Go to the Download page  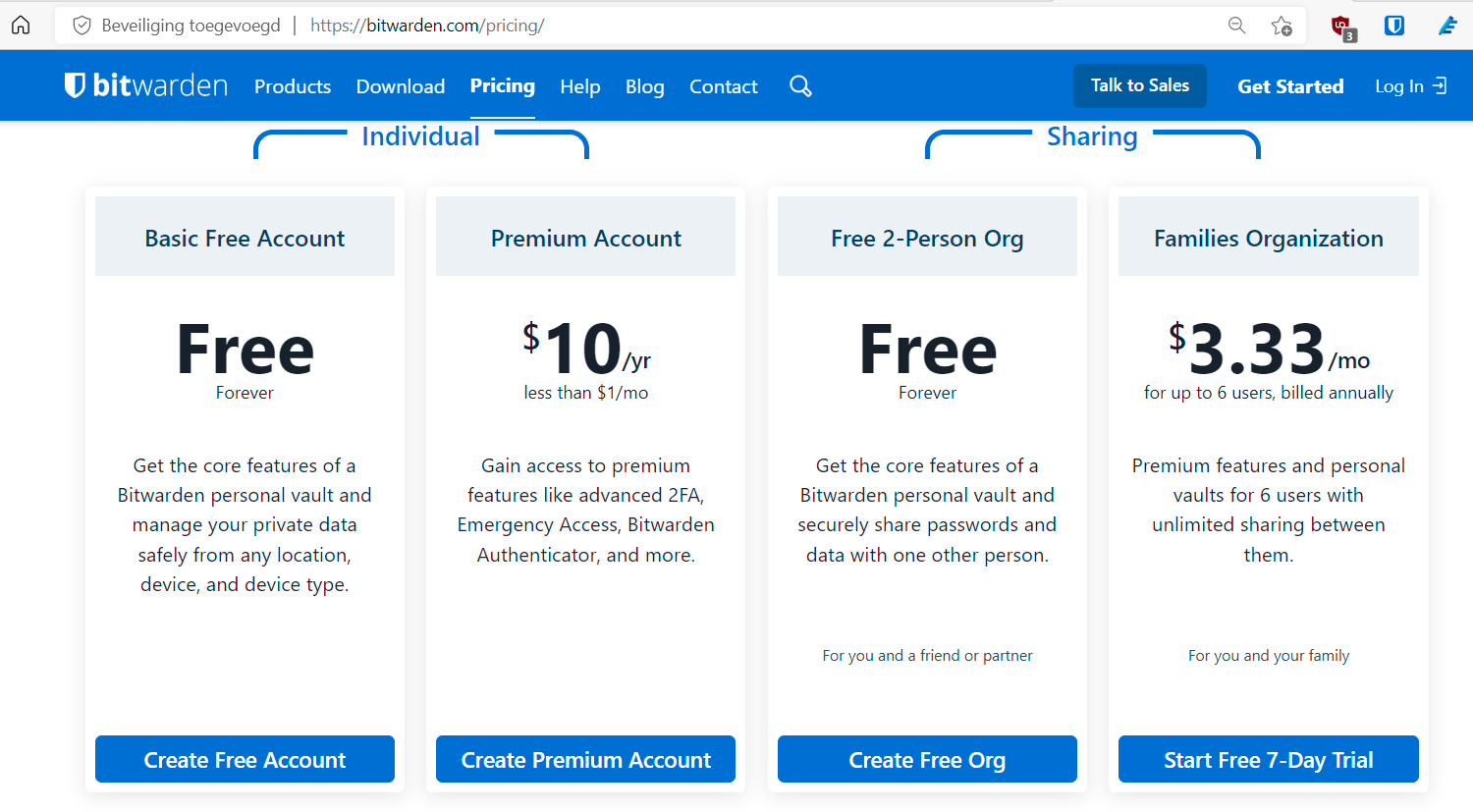[401, 86]
